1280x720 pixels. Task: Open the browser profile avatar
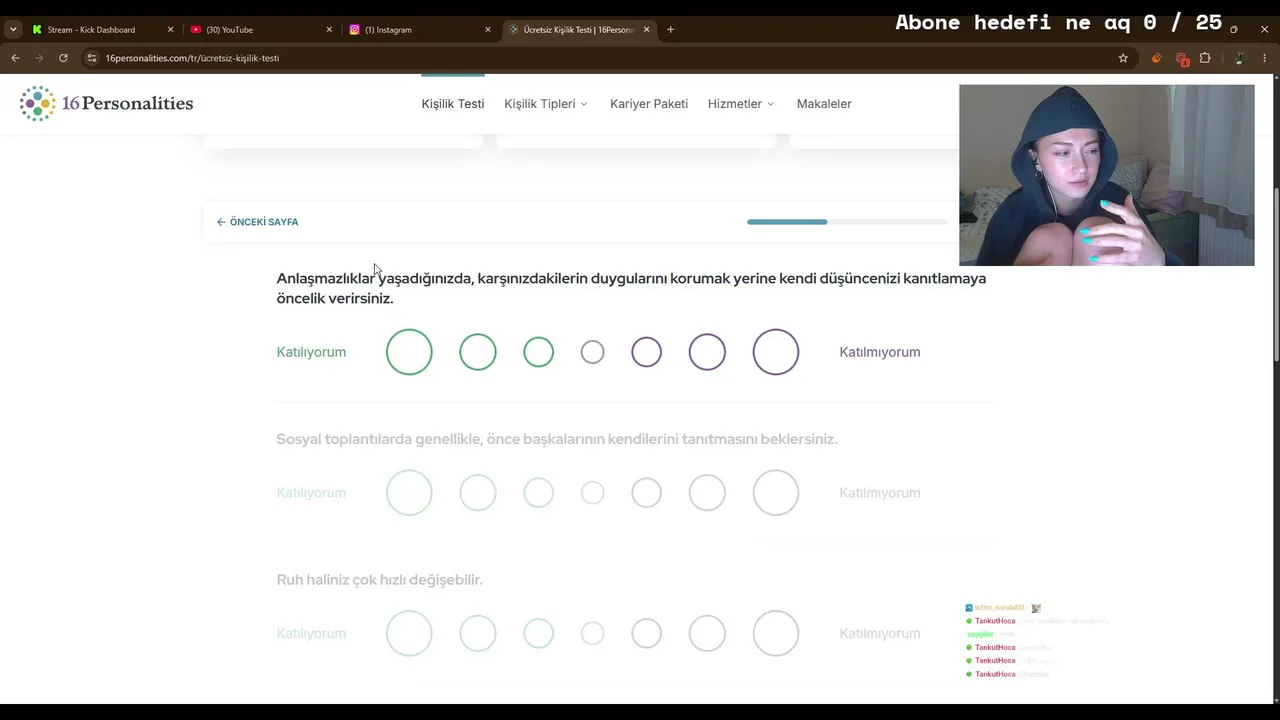[x=1240, y=58]
